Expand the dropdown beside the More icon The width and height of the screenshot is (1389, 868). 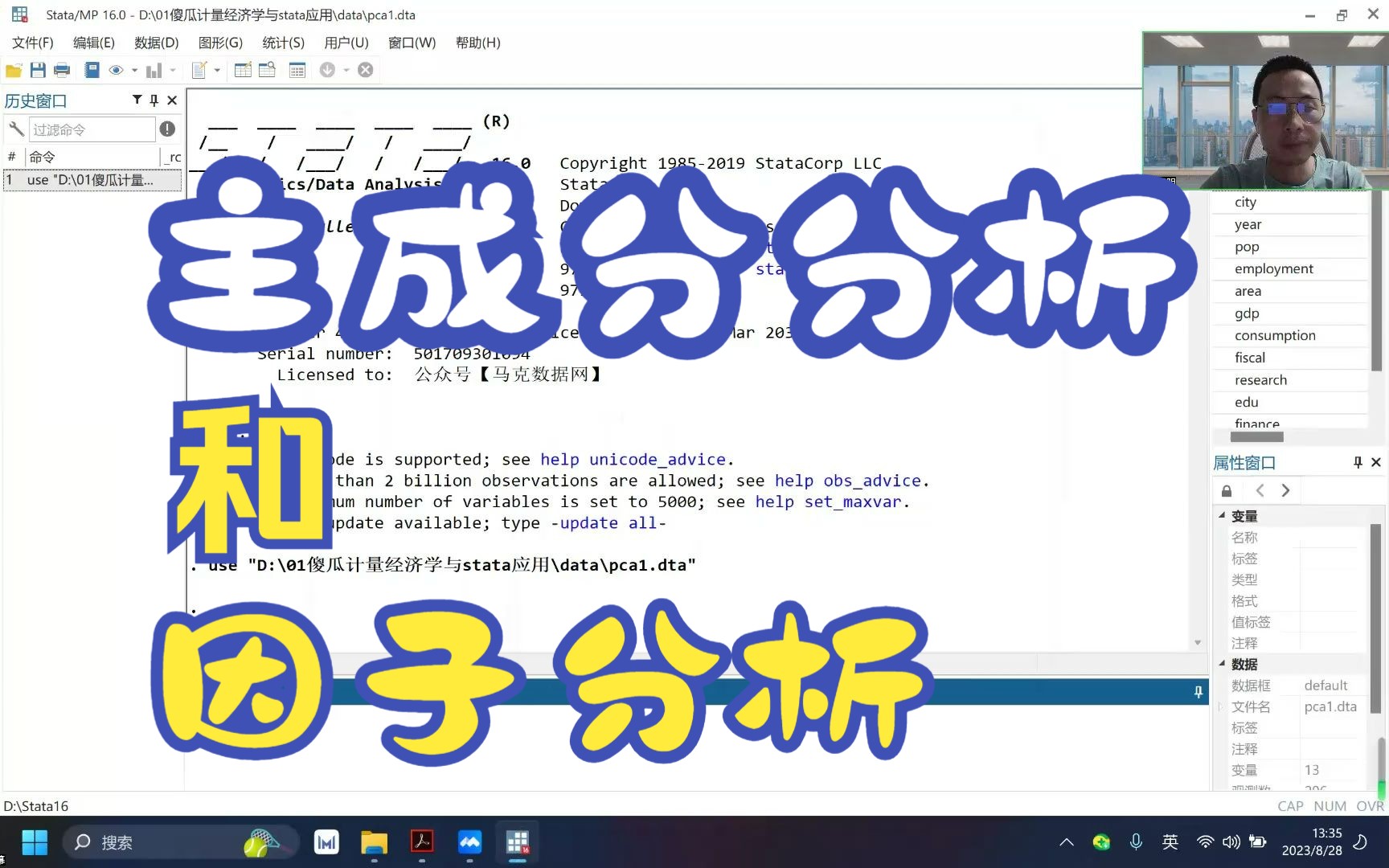click(x=346, y=70)
